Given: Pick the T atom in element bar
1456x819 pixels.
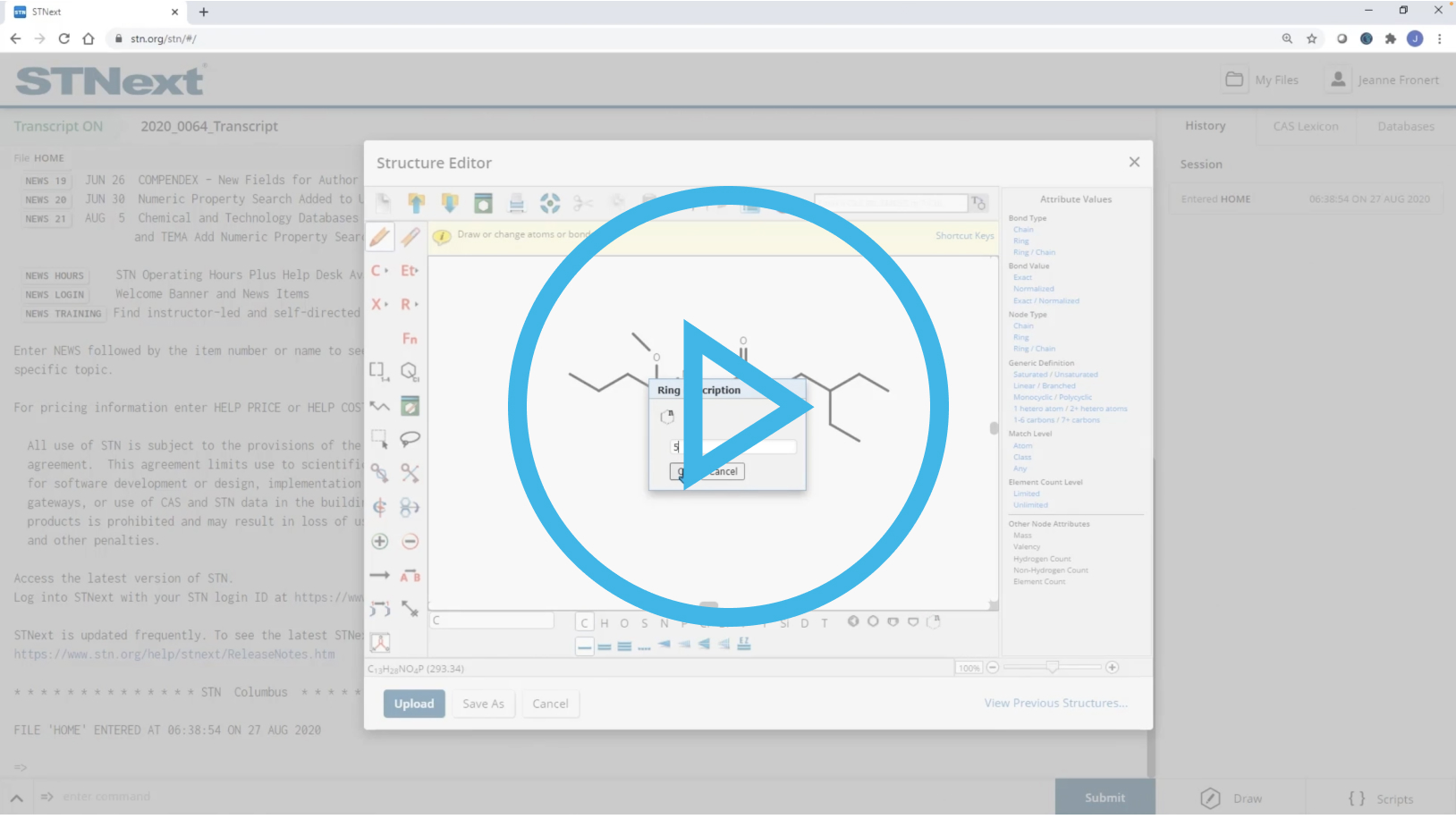Looking at the screenshot, I should click(825, 623).
